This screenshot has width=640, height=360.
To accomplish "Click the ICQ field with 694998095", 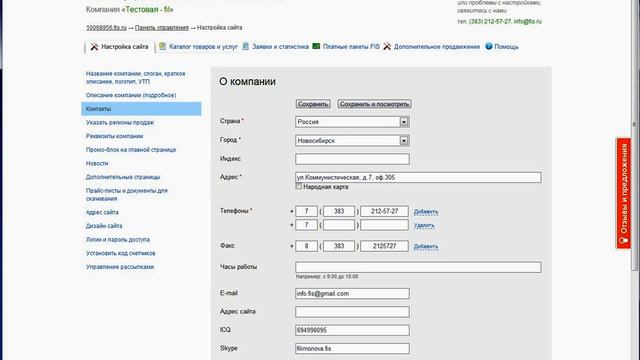I will (x=352, y=330).
